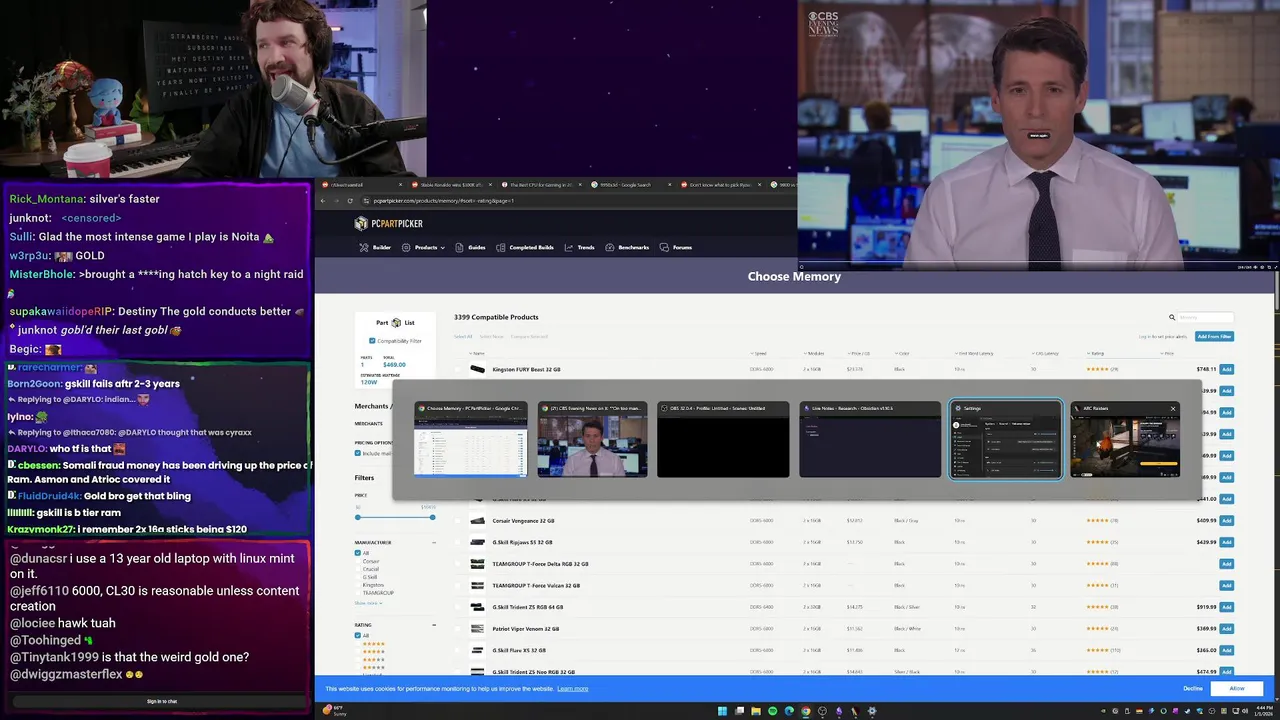This screenshot has width=1280, height=720.
Task: Check the Kingston manufacturer filter
Action: coord(358,585)
